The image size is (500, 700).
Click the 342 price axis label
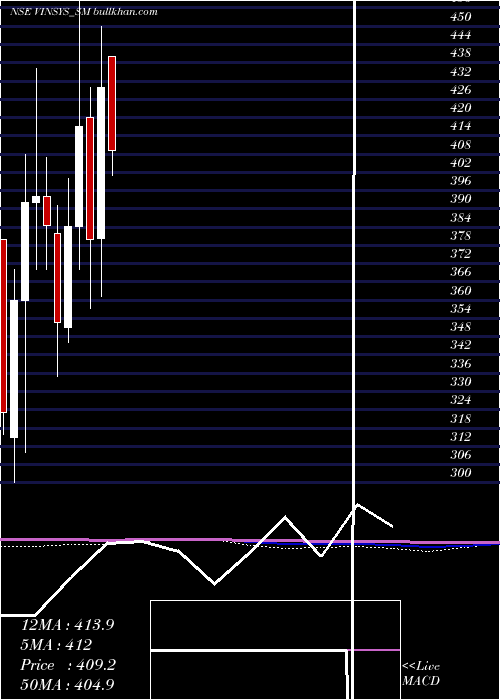click(x=461, y=345)
